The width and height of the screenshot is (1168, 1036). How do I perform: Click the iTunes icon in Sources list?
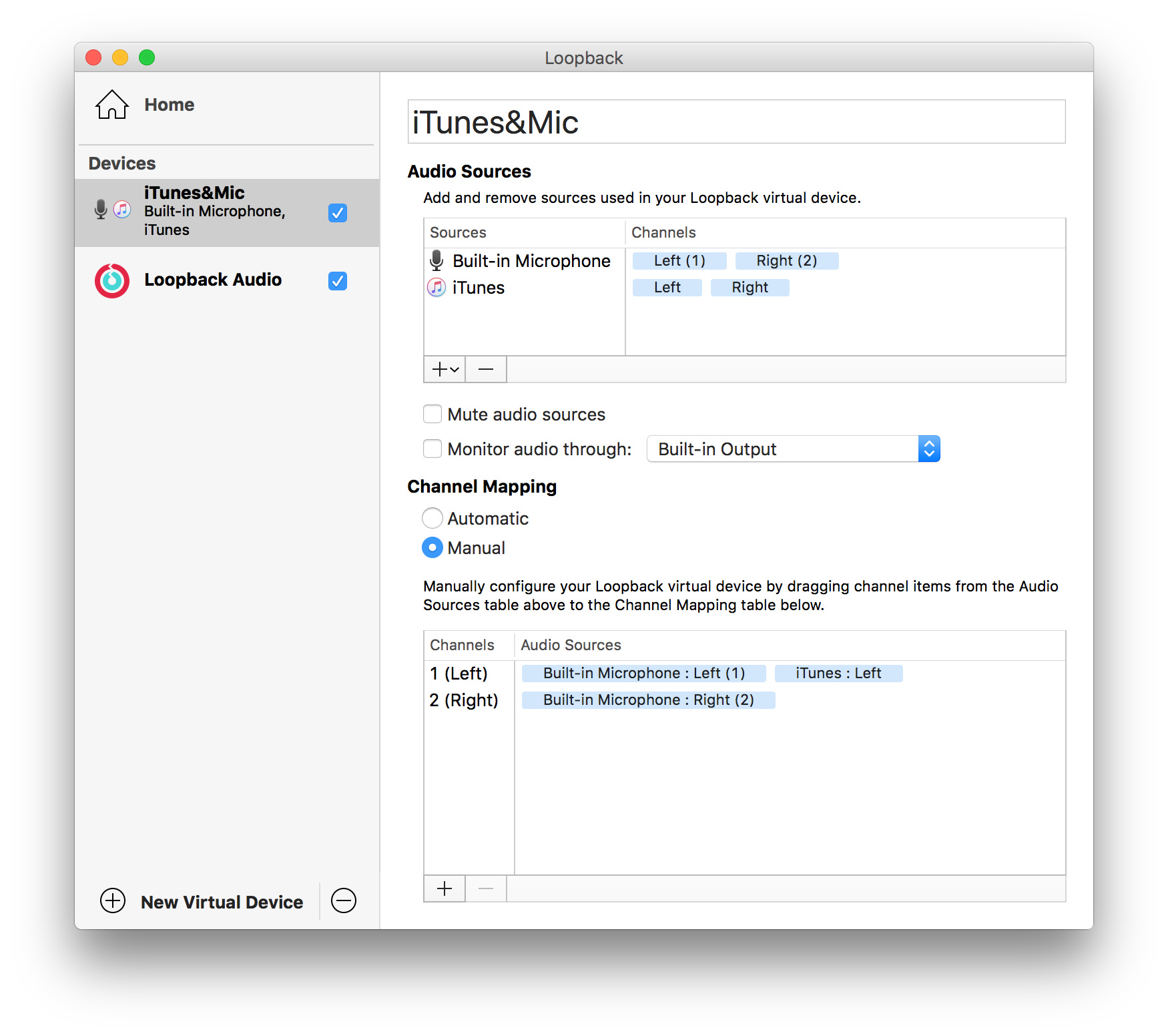pos(436,288)
